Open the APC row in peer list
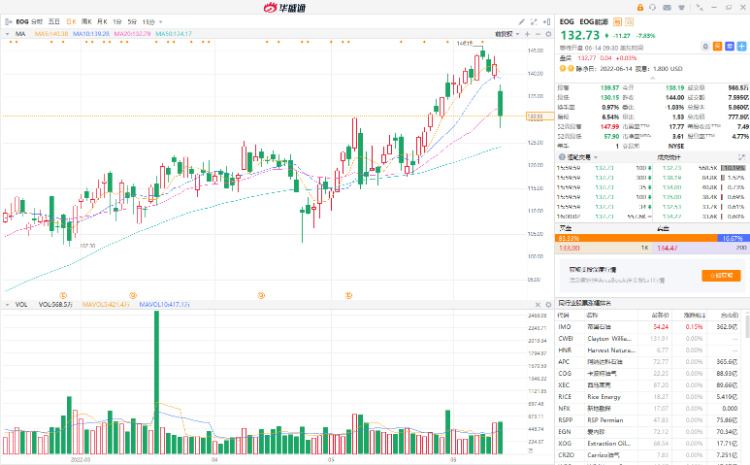The height and width of the screenshot is (465, 750). click(x=649, y=362)
